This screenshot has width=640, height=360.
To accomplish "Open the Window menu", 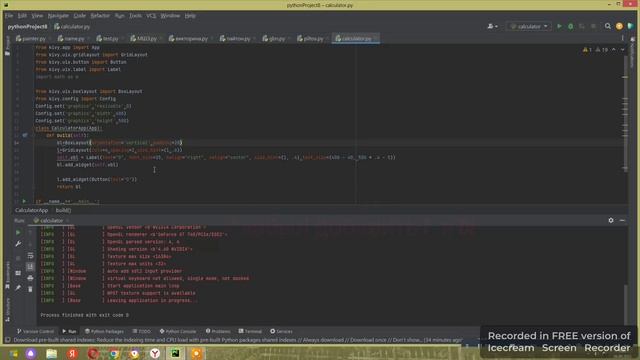I will coord(170,16).
